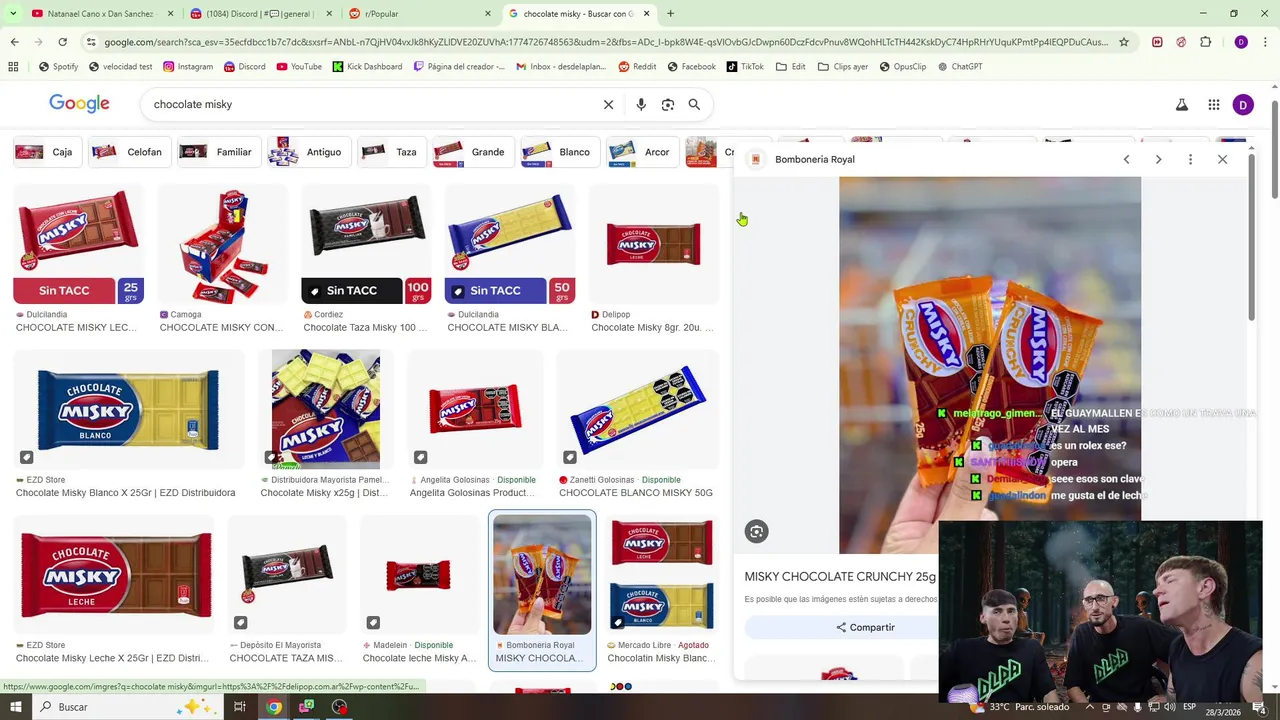Open Dulcilandia Chocolate Misky Leche thumbnail
Viewport: 1280px width, 720px height.
click(78, 244)
